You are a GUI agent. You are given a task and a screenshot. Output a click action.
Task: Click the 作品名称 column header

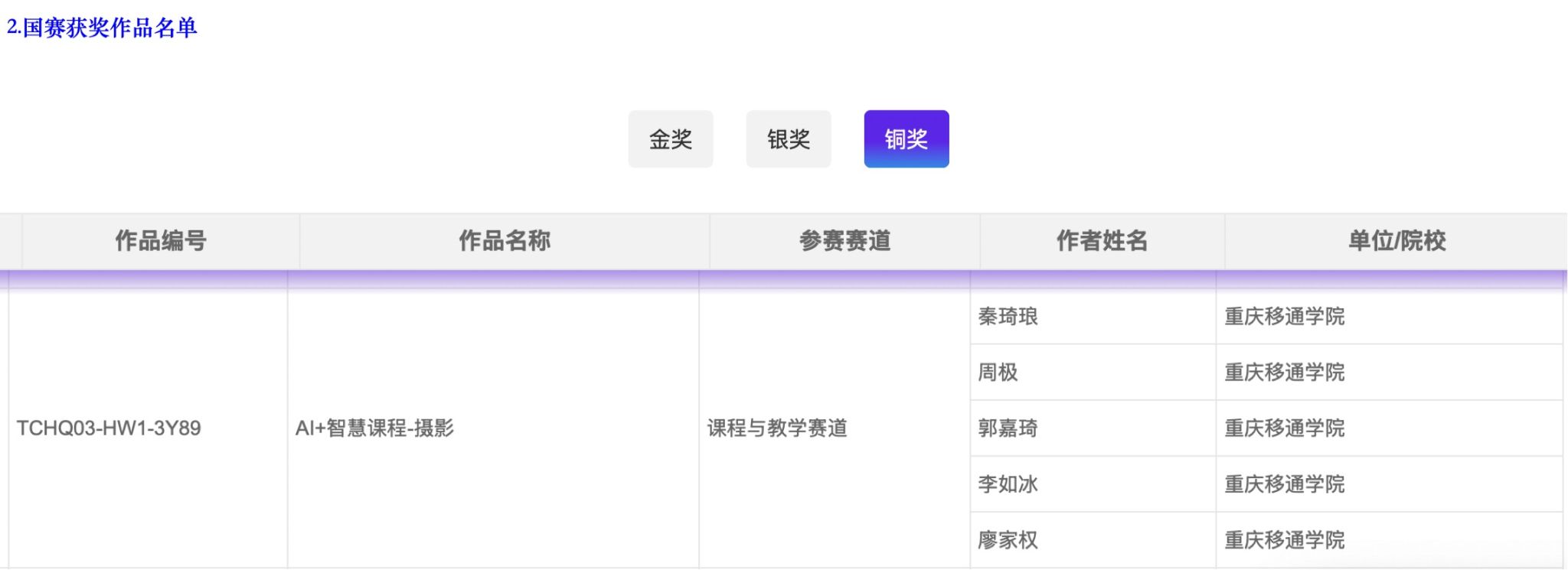(x=504, y=241)
